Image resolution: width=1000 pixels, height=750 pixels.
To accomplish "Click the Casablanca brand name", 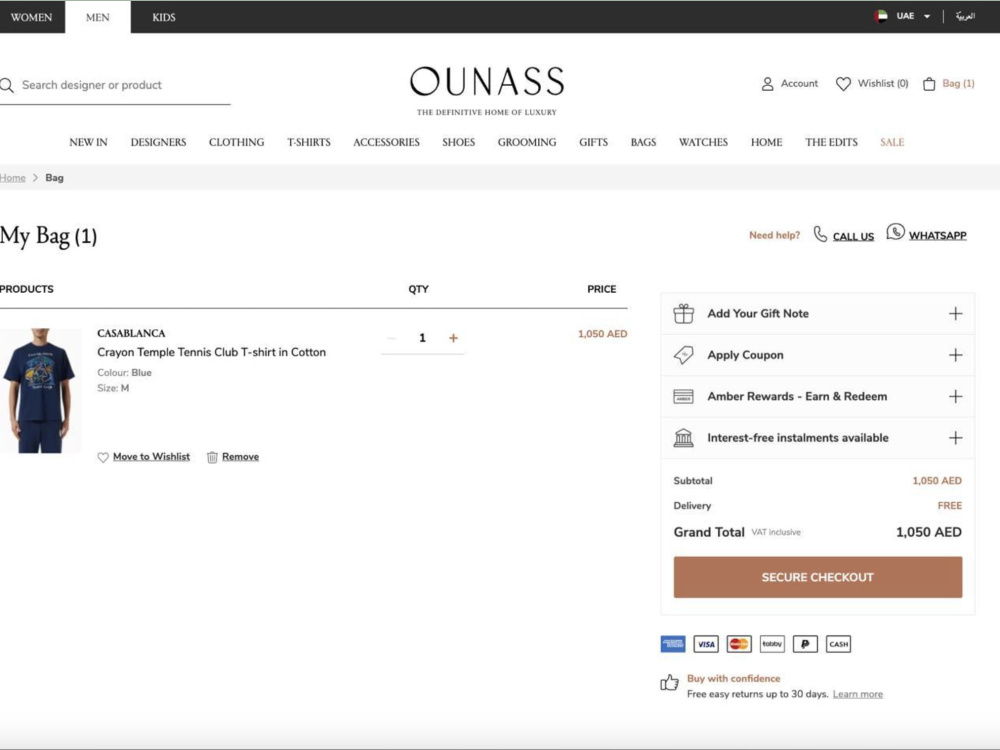I will (x=131, y=334).
